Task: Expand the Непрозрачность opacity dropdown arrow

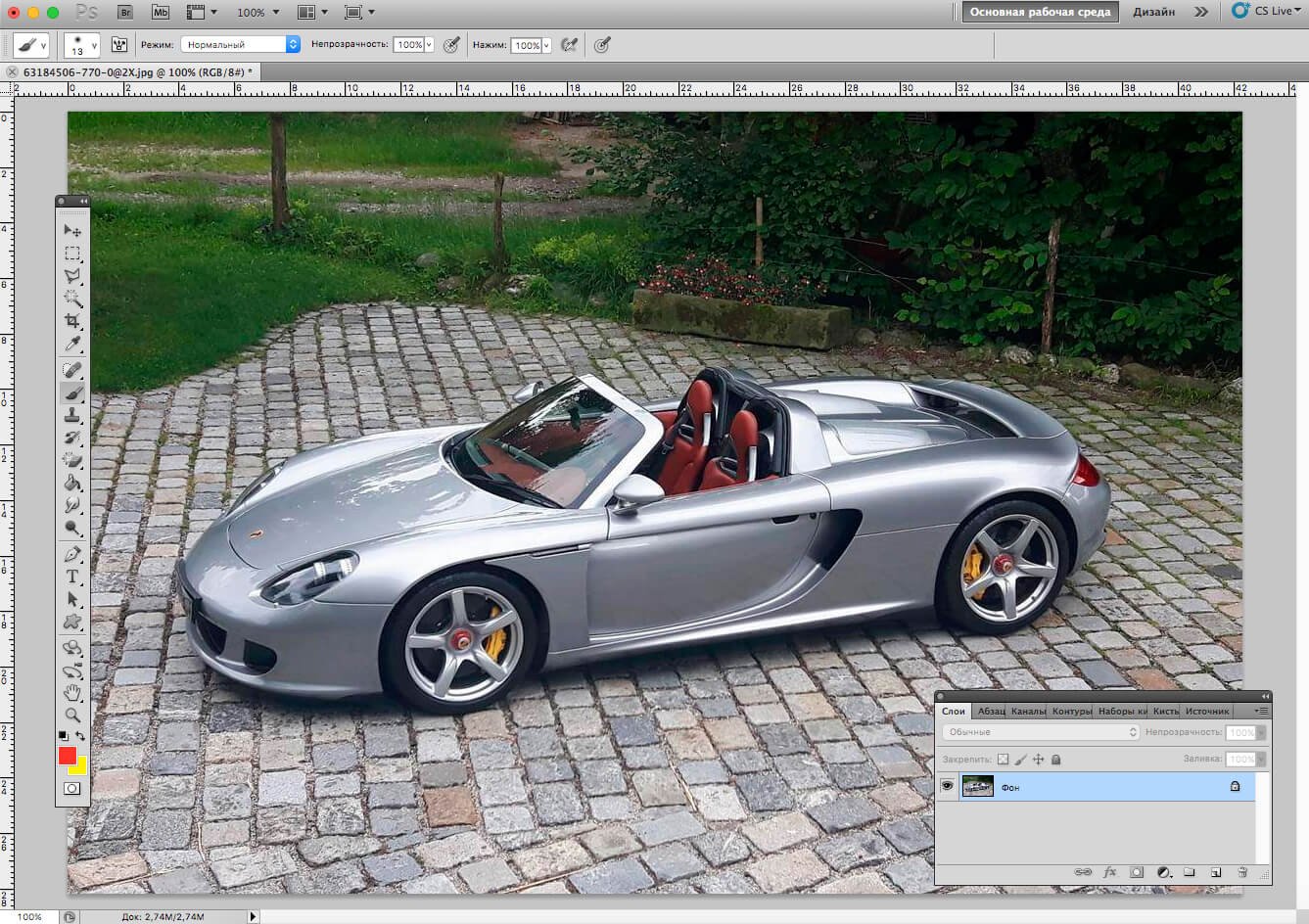Action: (x=429, y=45)
